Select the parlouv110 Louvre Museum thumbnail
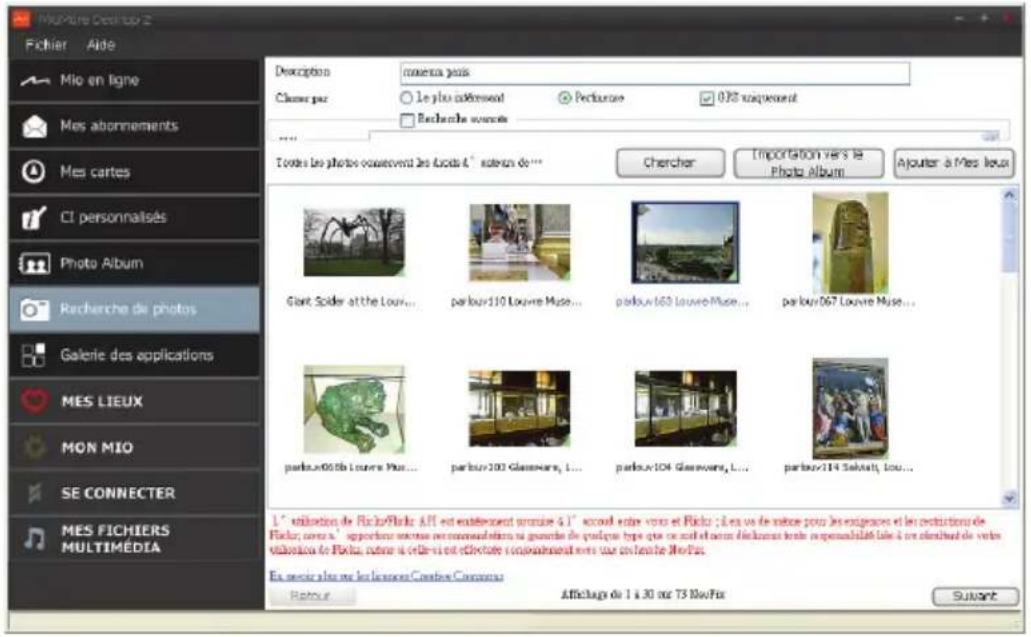 click(x=519, y=243)
